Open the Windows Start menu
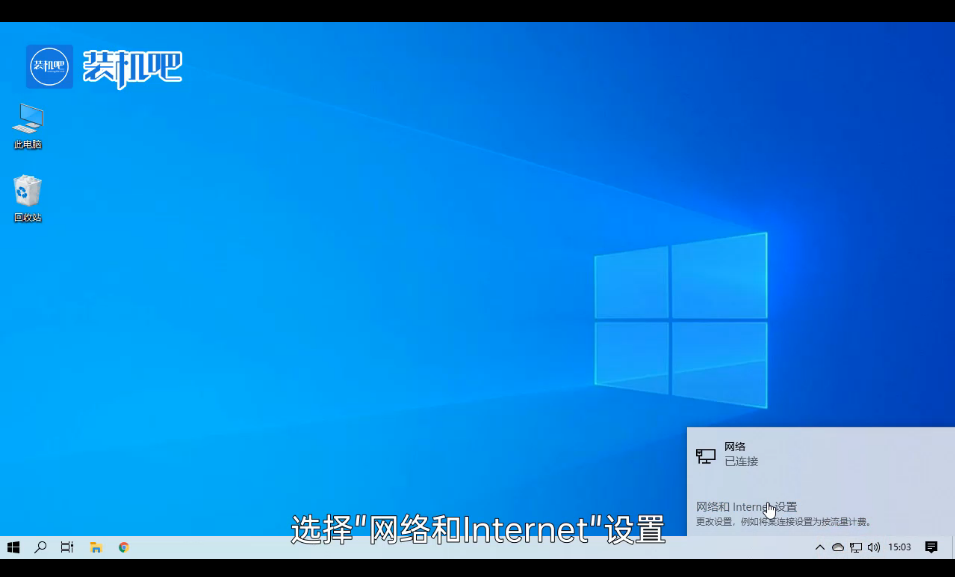Screen dimensions: 955x577 tap(14, 547)
